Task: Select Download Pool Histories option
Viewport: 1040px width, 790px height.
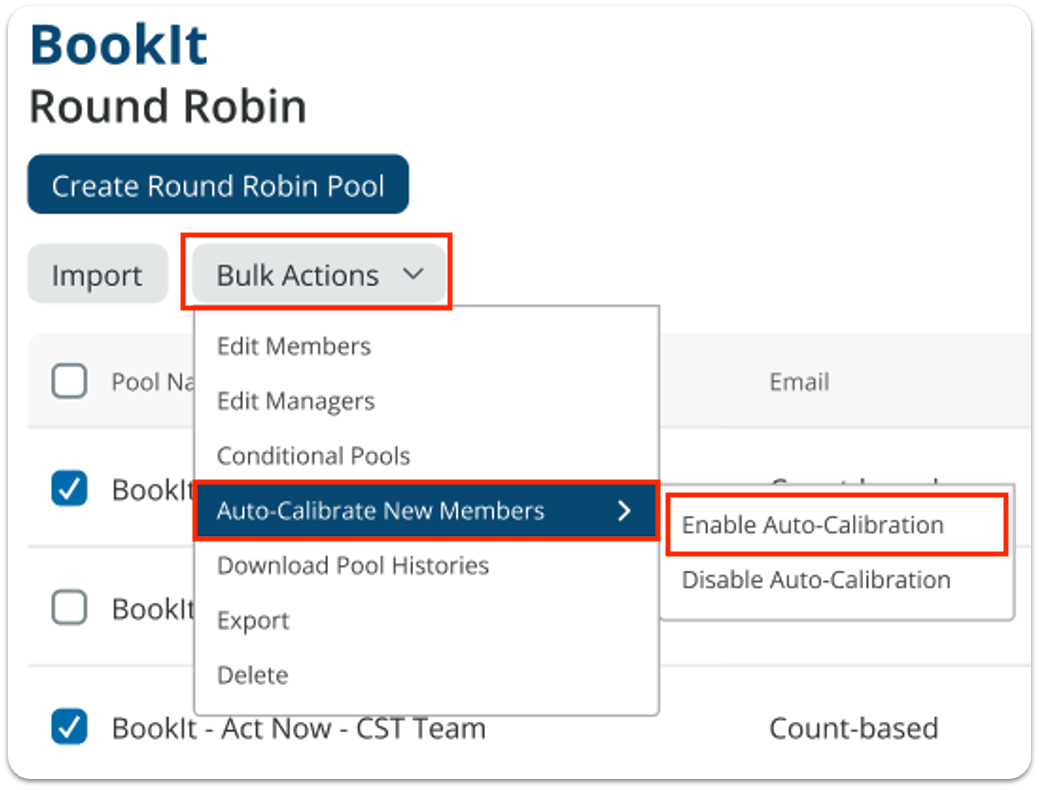Action: (x=353, y=566)
